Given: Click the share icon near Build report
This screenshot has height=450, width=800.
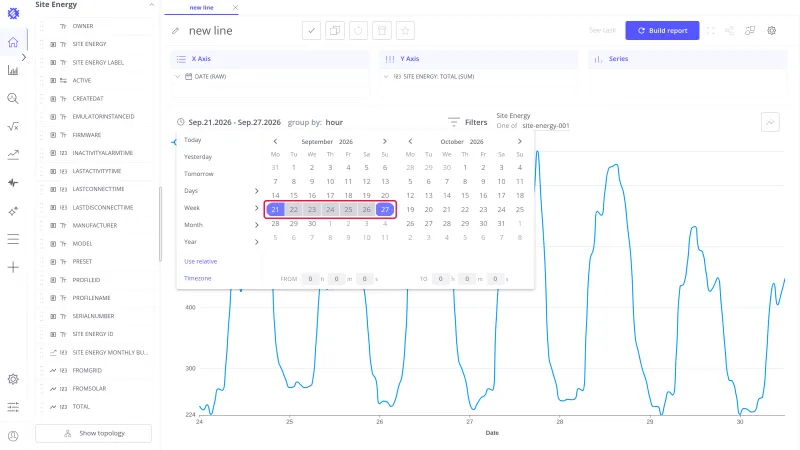Looking at the screenshot, I should [730, 31].
